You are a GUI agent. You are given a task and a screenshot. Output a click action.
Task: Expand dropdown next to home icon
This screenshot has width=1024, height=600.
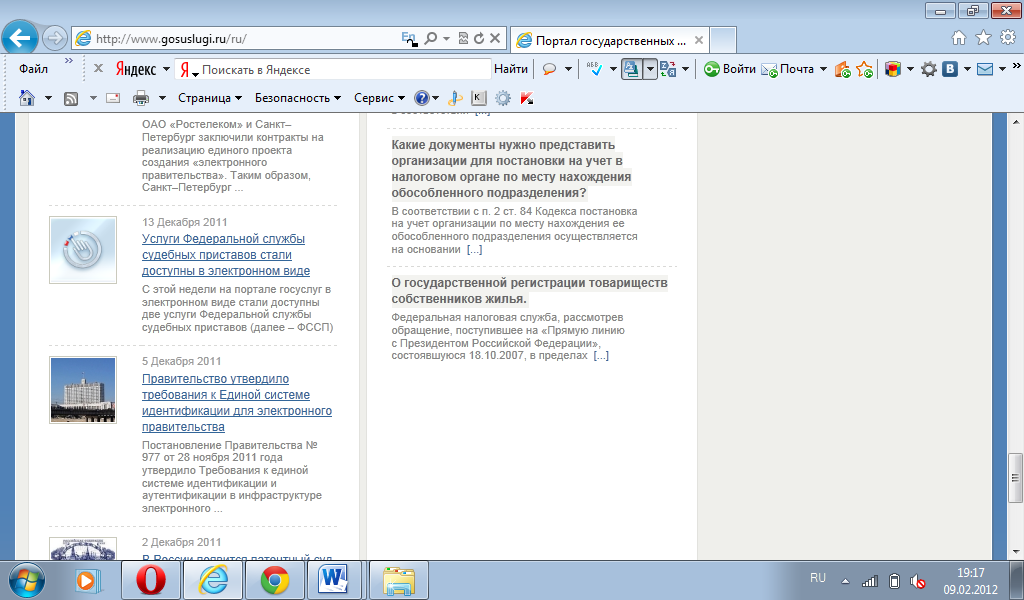pyautogui.click(x=48, y=98)
